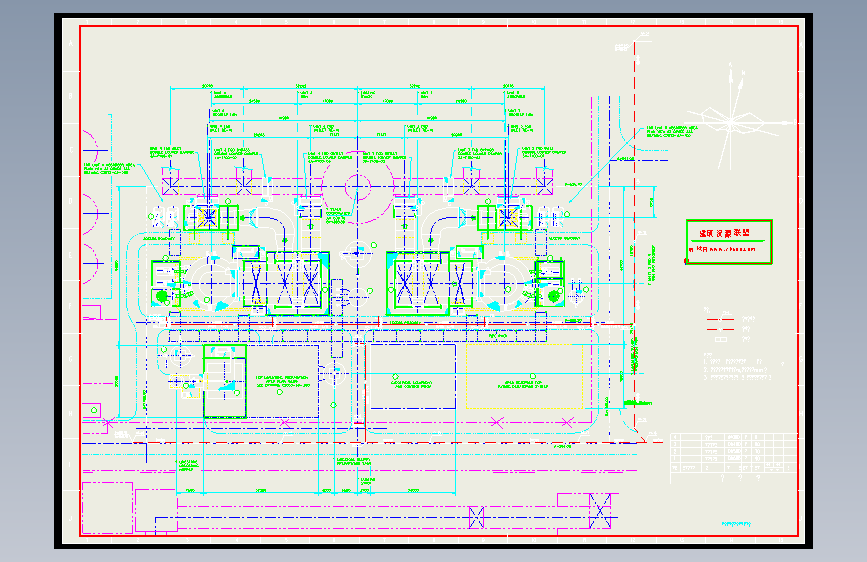This screenshot has width=867, height=562.
Task: Select the yellow dashed reserved area rectangle
Action: tap(524, 376)
